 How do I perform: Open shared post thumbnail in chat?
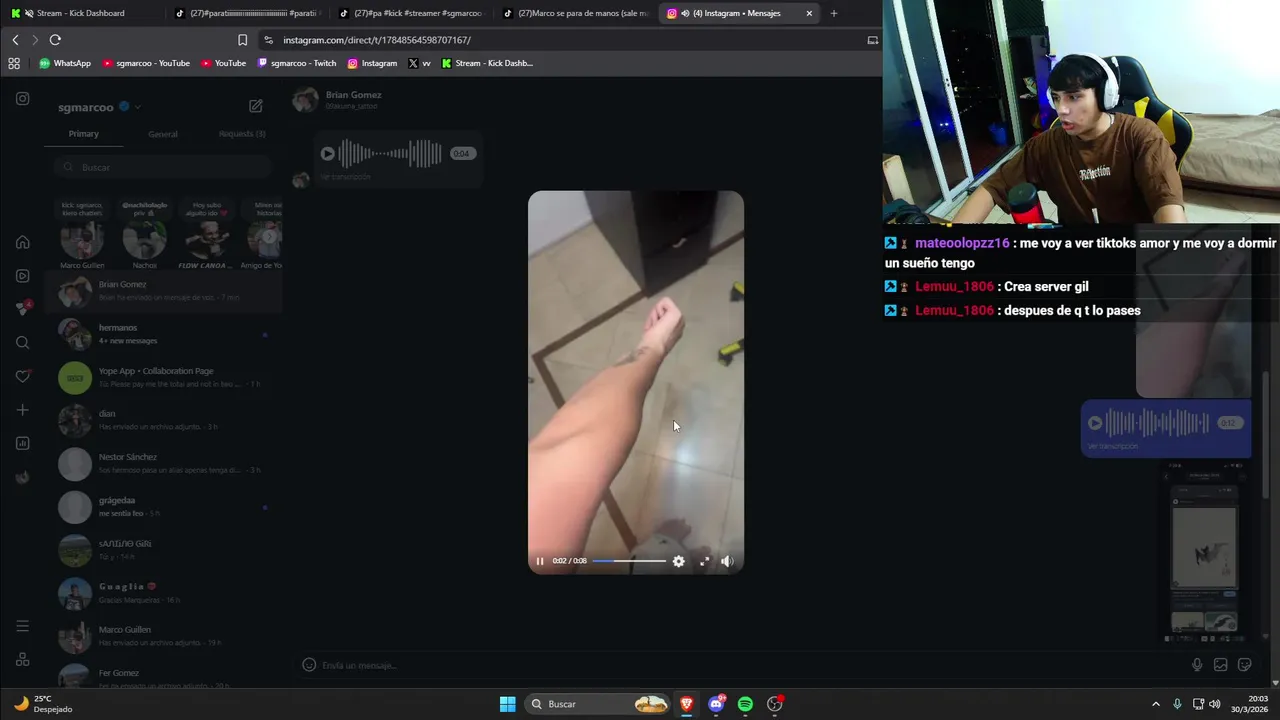[x=1204, y=552]
